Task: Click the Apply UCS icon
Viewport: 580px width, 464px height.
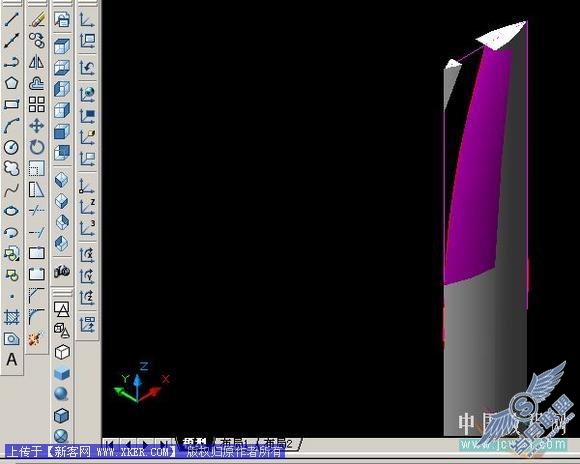Action: [87, 325]
